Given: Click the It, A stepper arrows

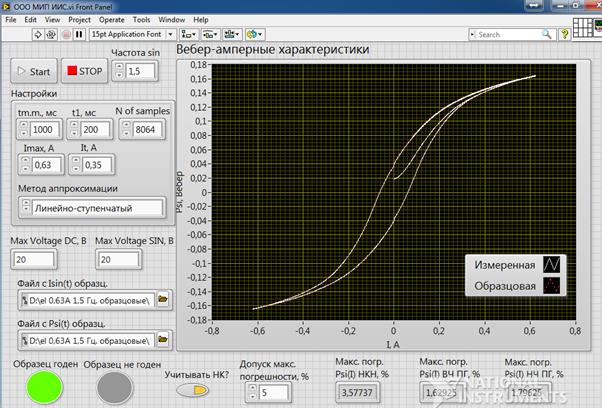Looking at the screenshot, I should click(76, 165).
